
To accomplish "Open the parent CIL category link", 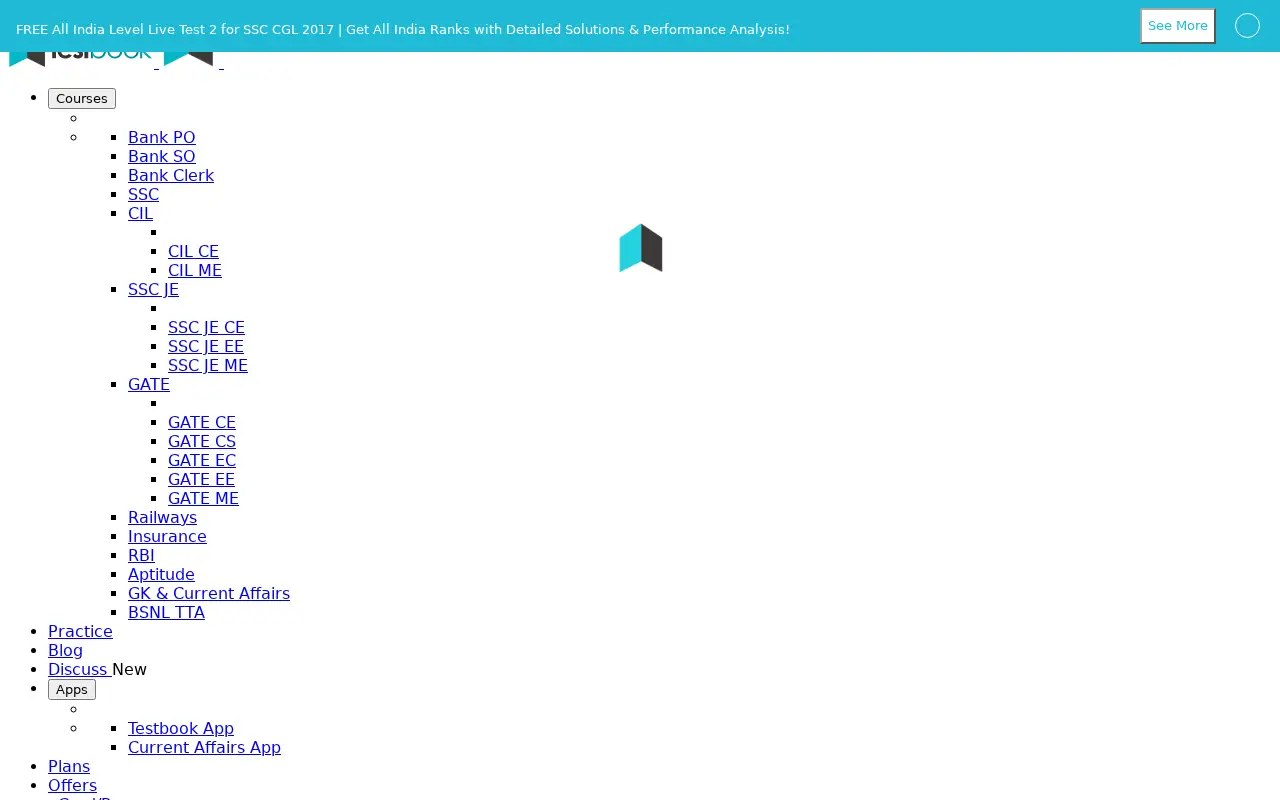I will [x=140, y=213].
